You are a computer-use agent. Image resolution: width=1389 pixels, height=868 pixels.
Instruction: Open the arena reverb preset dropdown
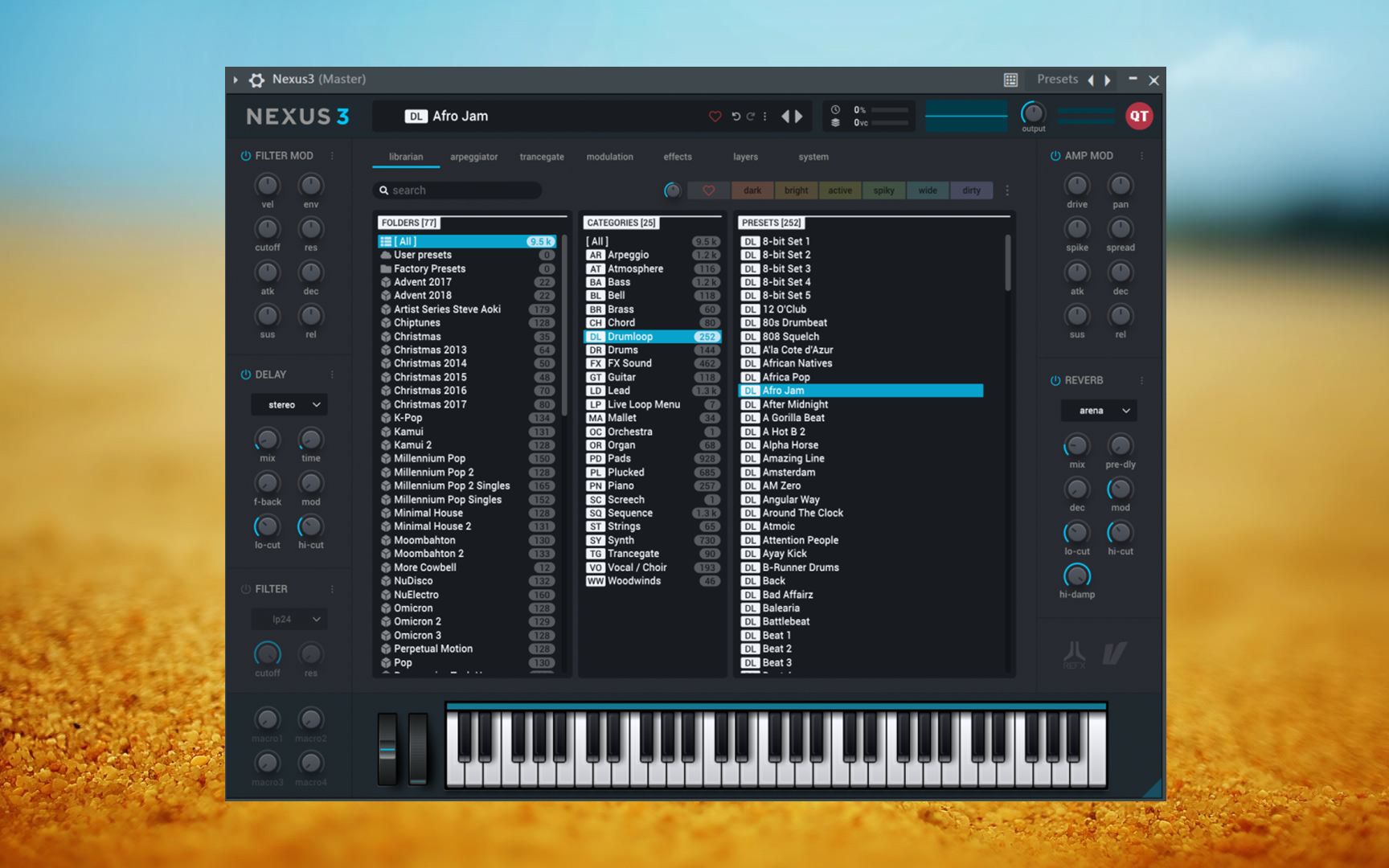click(1098, 410)
